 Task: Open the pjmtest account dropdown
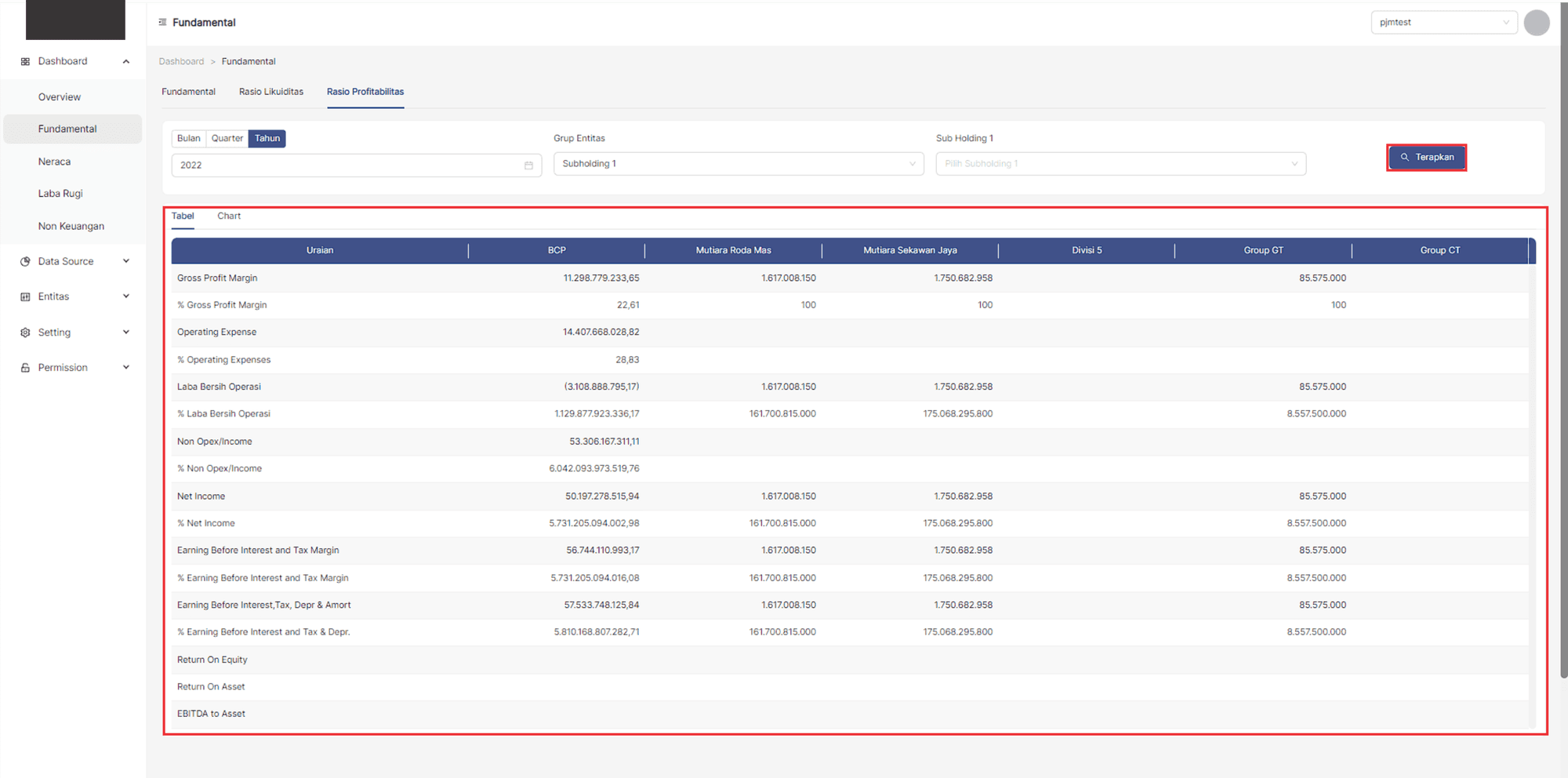pos(1443,23)
